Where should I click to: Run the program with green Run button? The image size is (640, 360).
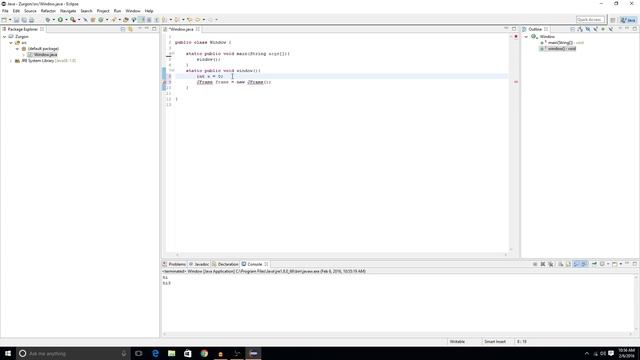[x=60, y=20]
